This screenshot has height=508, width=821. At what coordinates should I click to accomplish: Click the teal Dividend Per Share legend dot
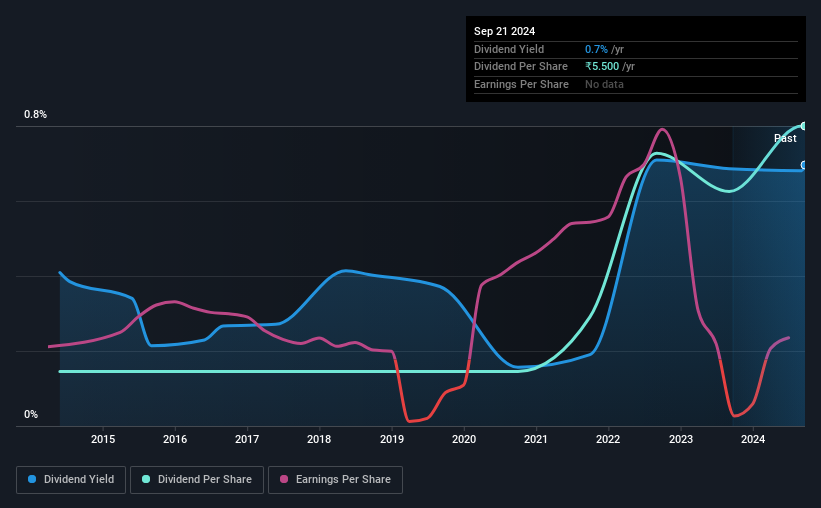click(146, 479)
